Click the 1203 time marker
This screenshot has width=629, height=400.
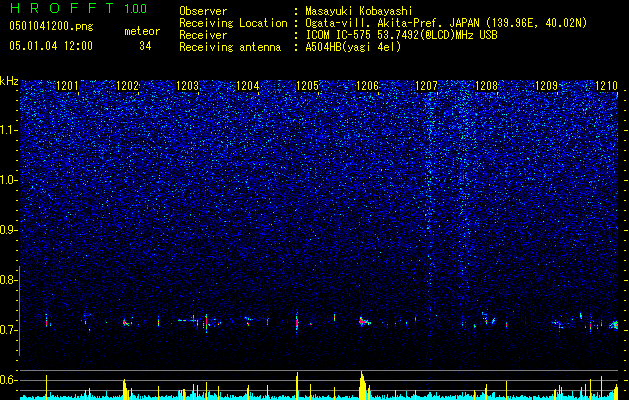[188, 86]
